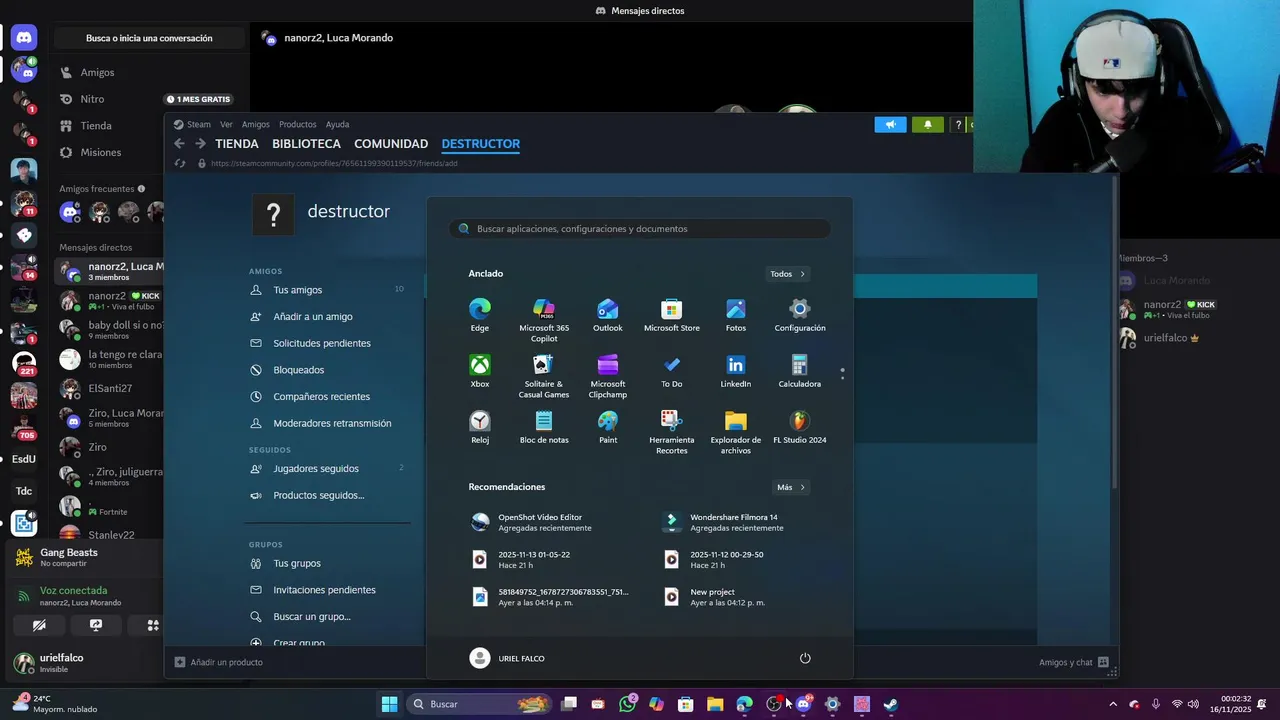
Task: Share screen in Discord voice panel
Action: coord(96,625)
